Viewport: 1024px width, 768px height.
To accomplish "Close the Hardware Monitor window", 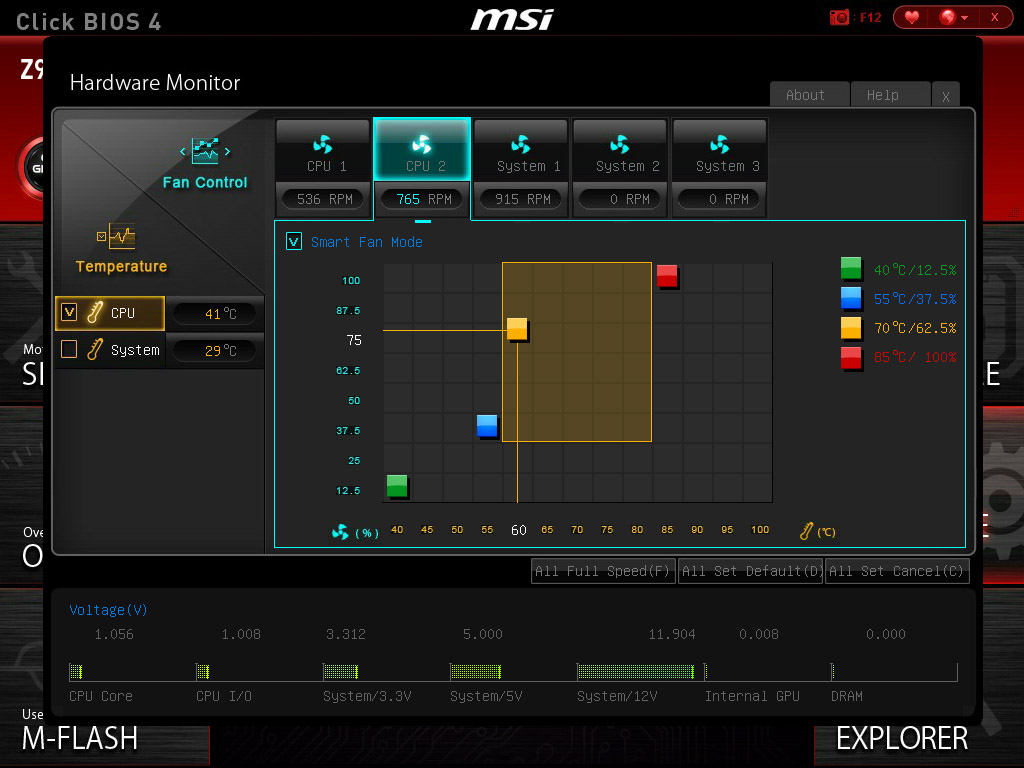I will coord(946,96).
